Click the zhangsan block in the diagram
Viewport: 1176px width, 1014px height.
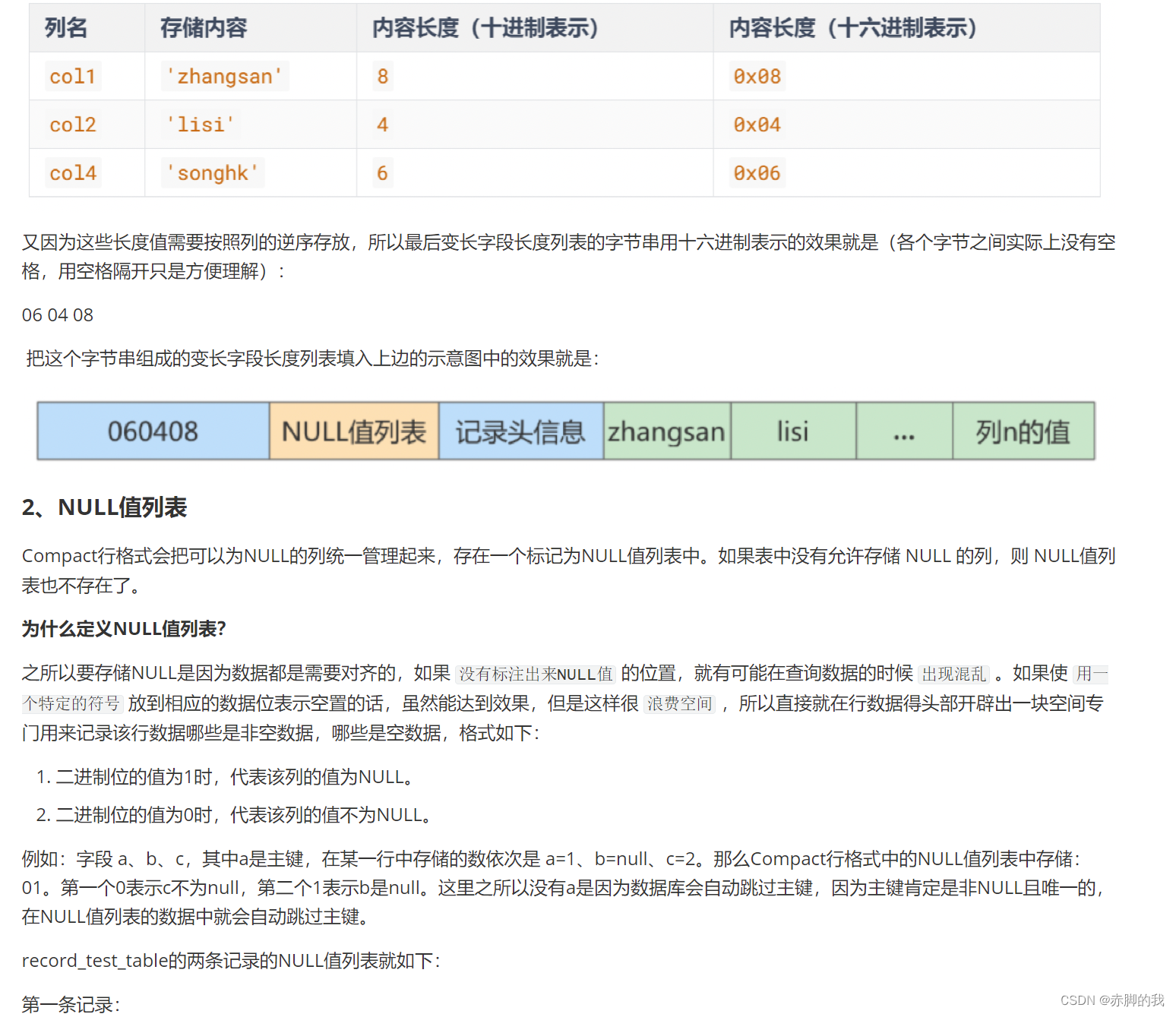pos(666,431)
